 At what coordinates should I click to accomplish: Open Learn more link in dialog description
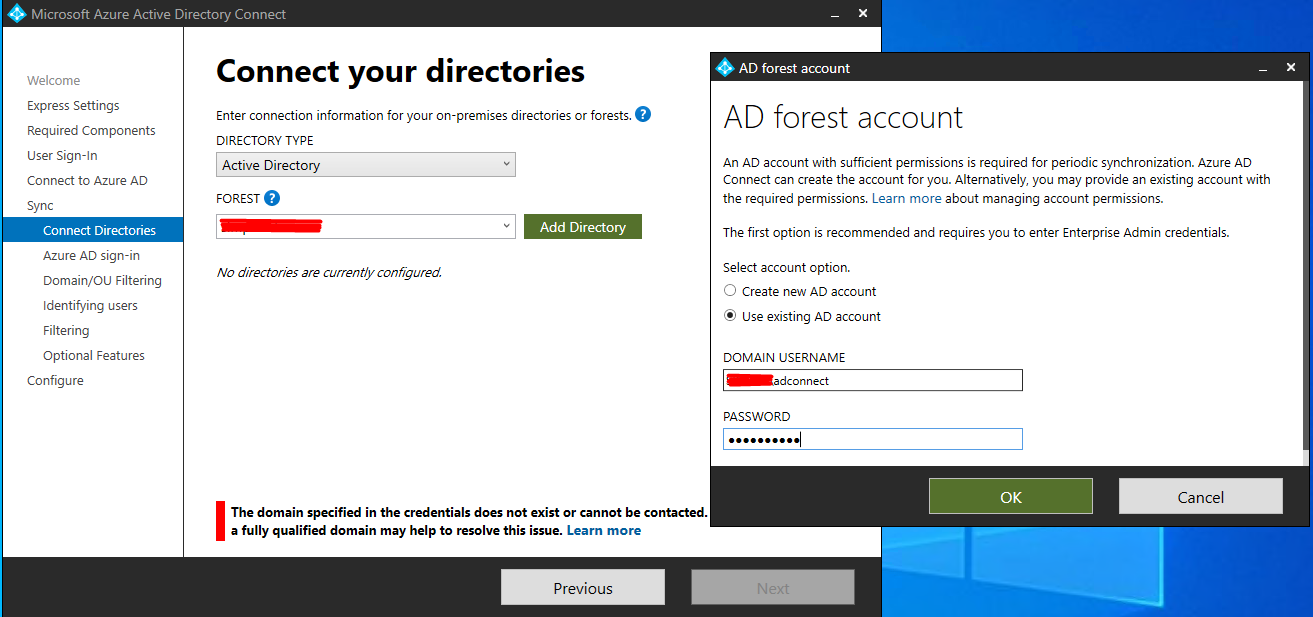(907, 198)
